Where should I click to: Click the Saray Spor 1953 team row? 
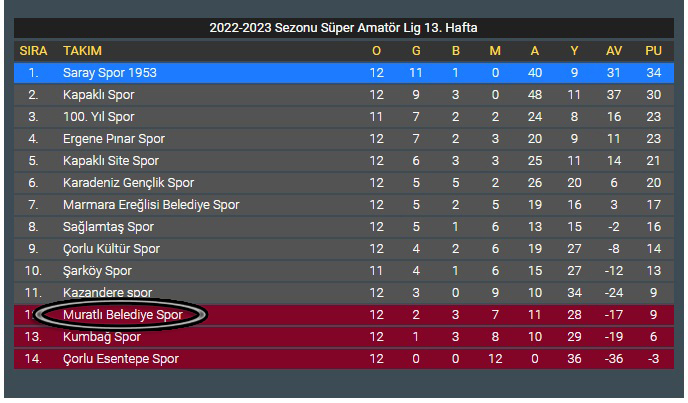point(344,73)
